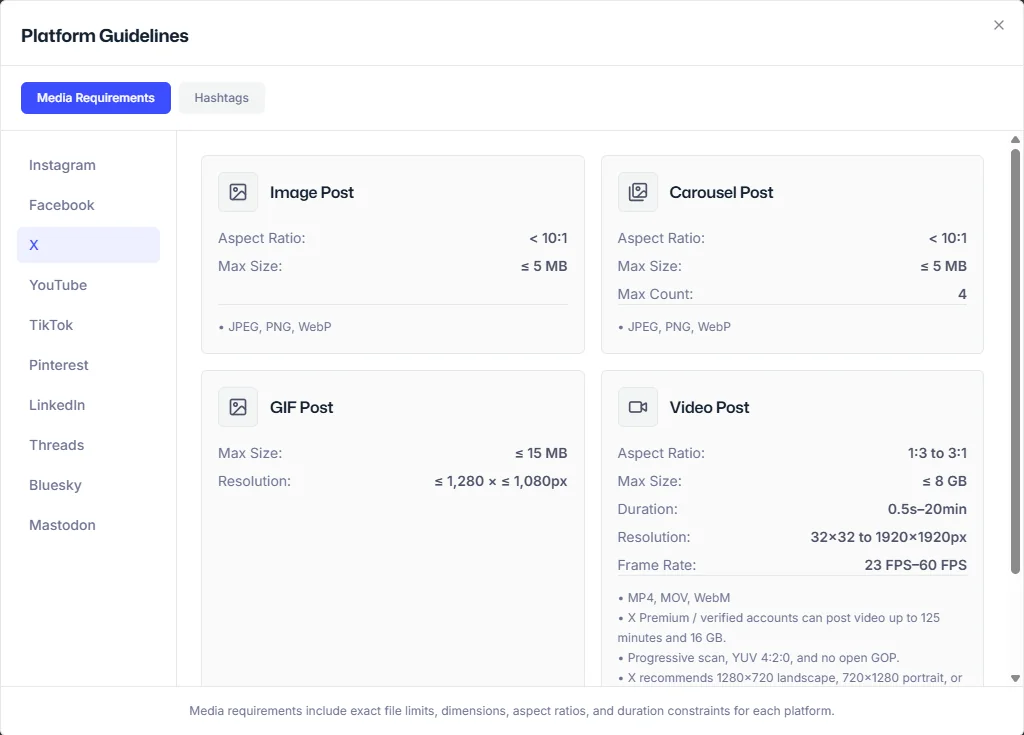1024x735 pixels.
Task: Click the scrollbar up arrow
Action: coord(1015,139)
